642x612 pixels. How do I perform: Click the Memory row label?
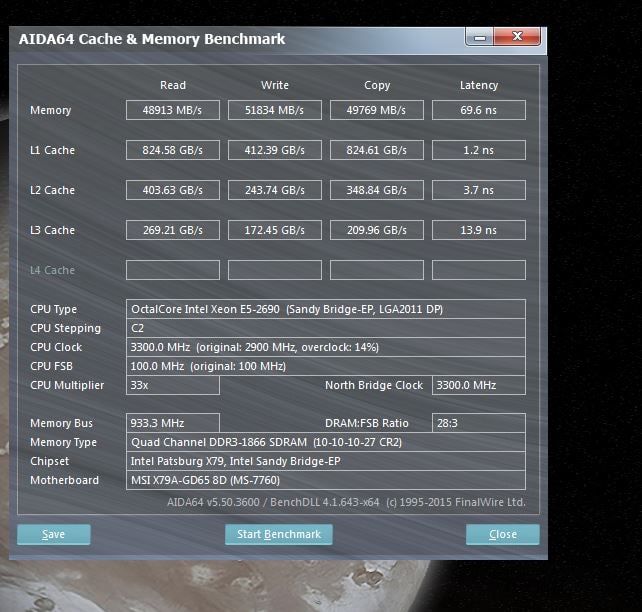[51, 110]
